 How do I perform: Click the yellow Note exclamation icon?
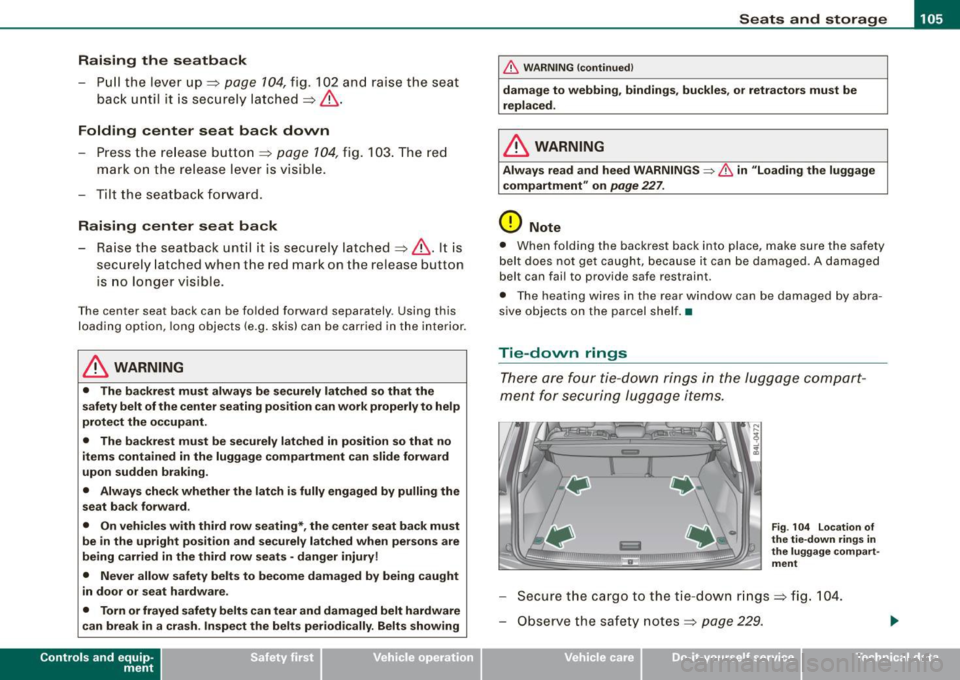(x=511, y=222)
